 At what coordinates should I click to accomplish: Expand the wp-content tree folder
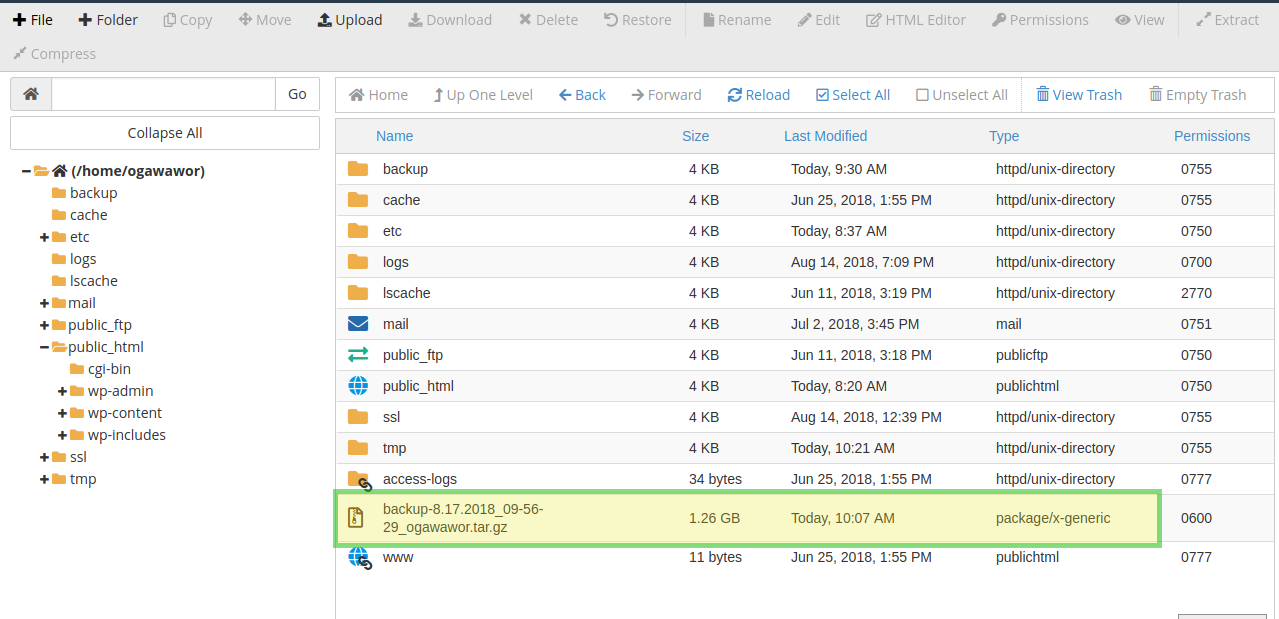tap(63, 413)
